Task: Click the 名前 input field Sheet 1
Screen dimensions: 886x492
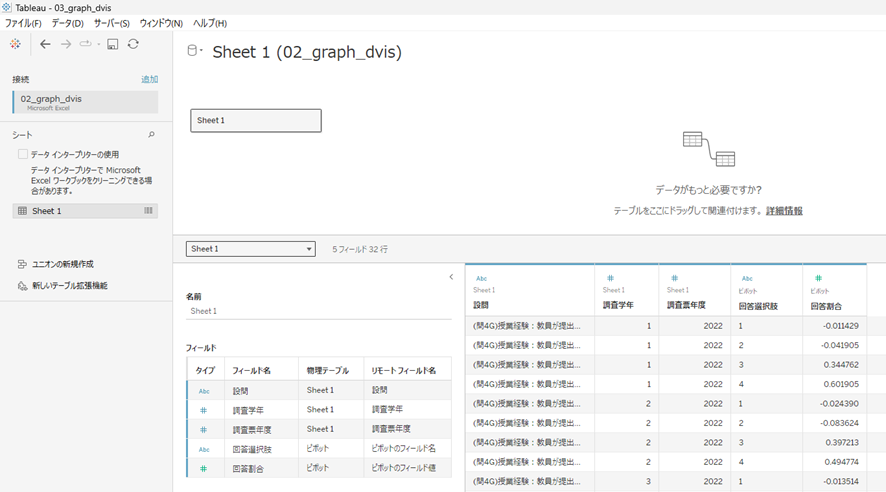Action: click(319, 311)
